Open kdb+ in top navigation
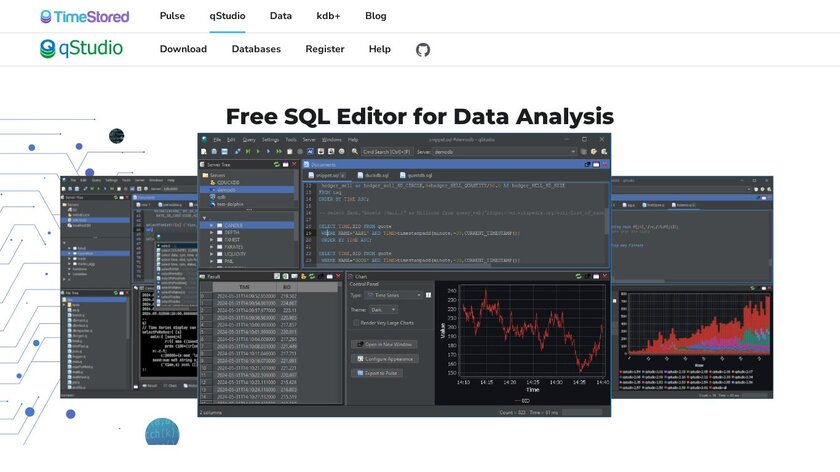Viewport: 840px width, 472px height. pos(328,16)
